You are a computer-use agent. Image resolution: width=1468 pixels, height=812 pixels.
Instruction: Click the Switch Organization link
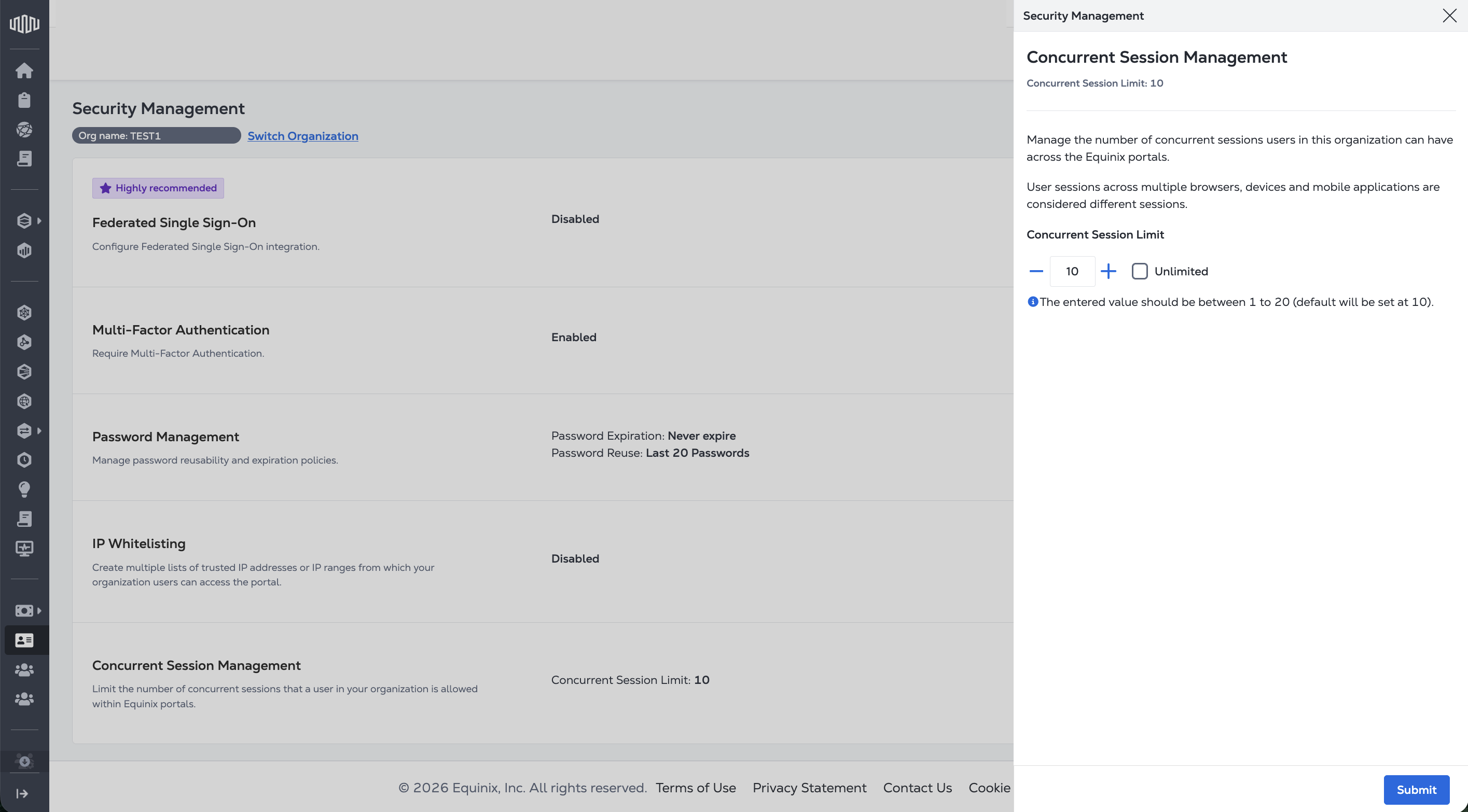pos(302,136)
